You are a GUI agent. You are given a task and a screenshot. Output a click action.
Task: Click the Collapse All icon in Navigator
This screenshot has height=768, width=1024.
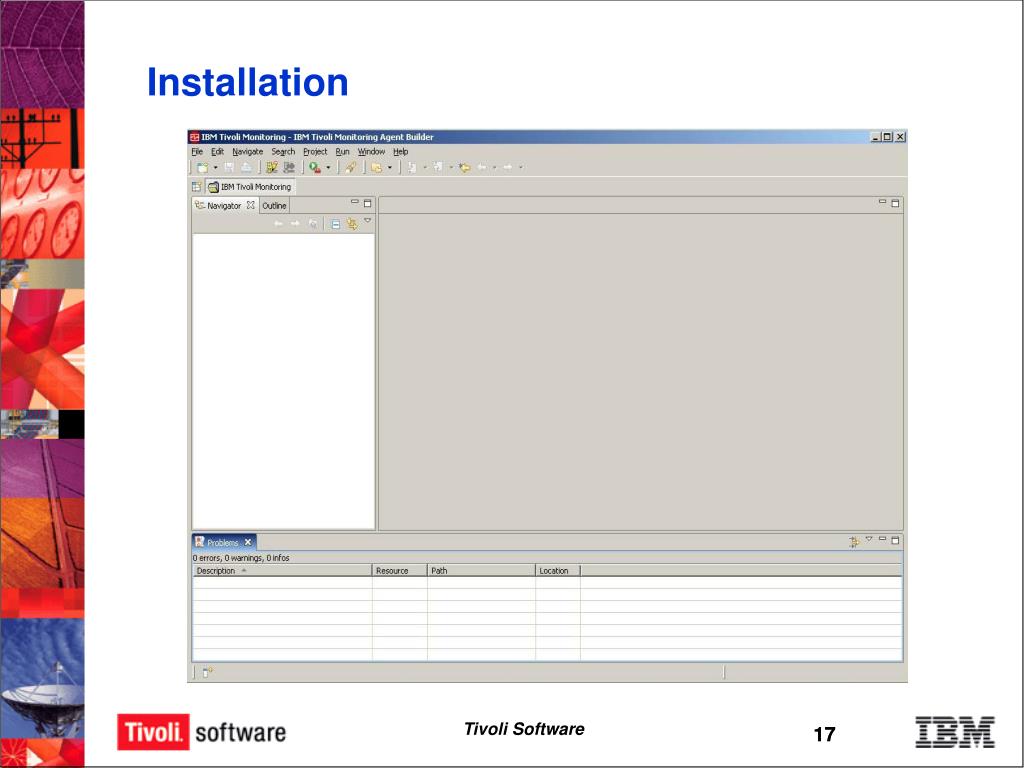pos(335,224)
